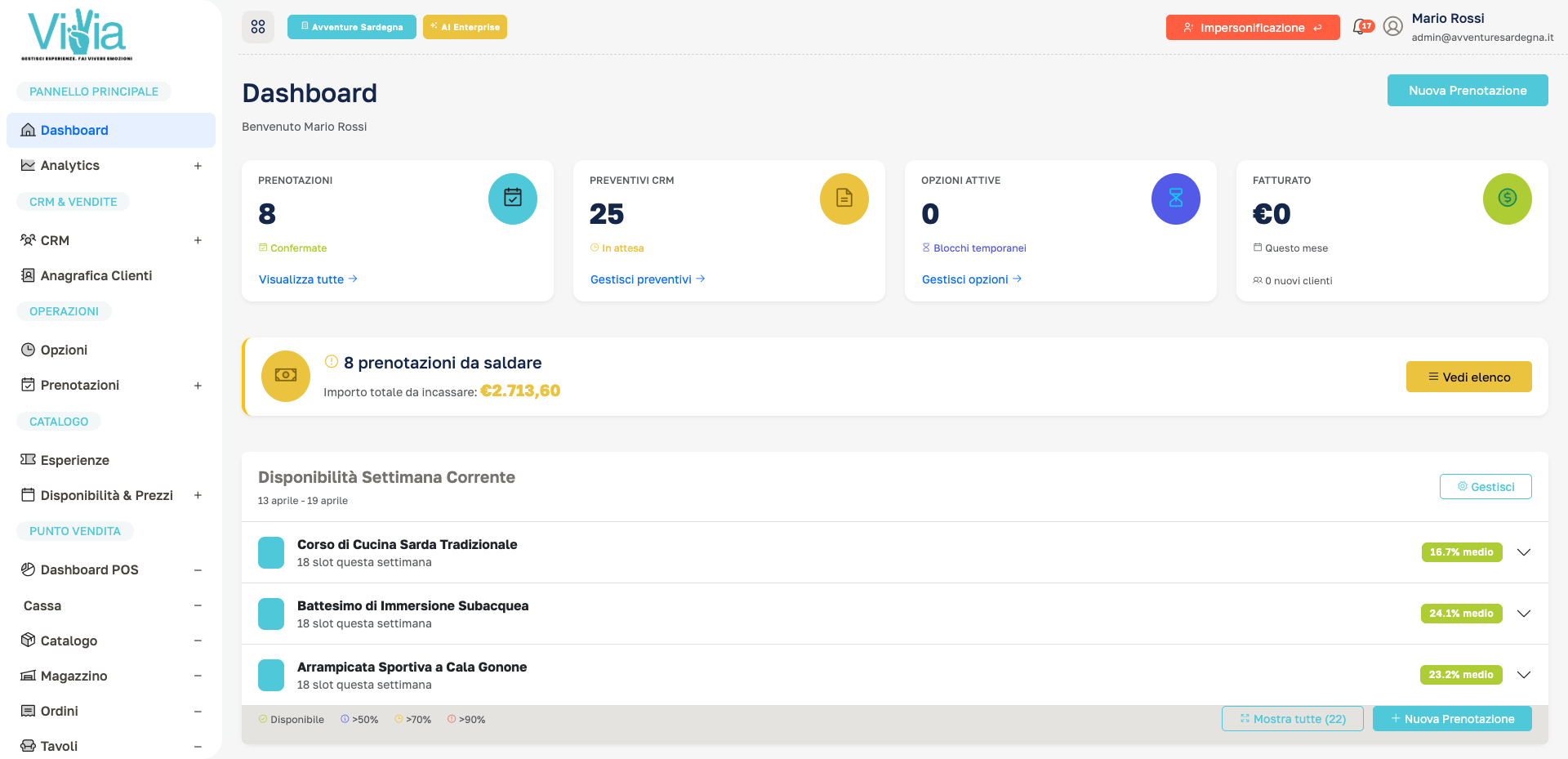
Task: Open Anagrafica Clienti from the sidebar
Action: (x=96, y=275)
